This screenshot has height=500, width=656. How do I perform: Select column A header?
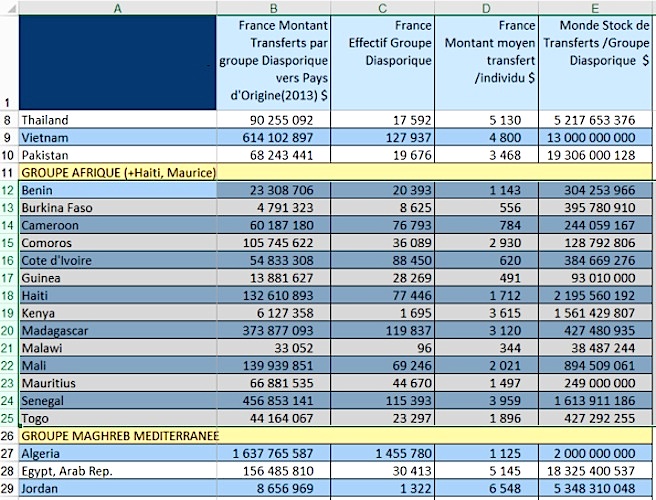point(117,8)
